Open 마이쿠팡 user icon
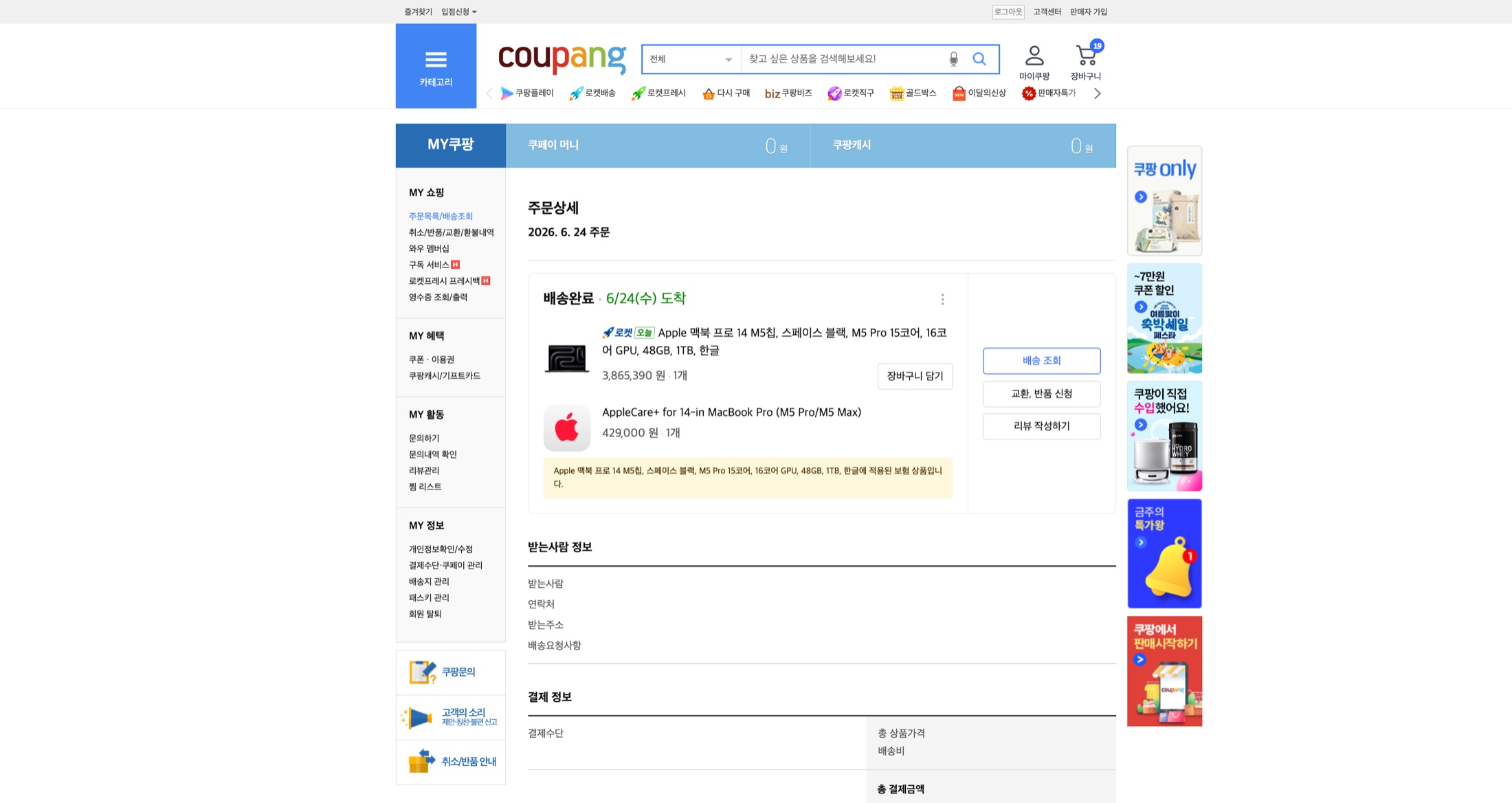This screenshot has width=1512, height=803. coord(1034,63)
